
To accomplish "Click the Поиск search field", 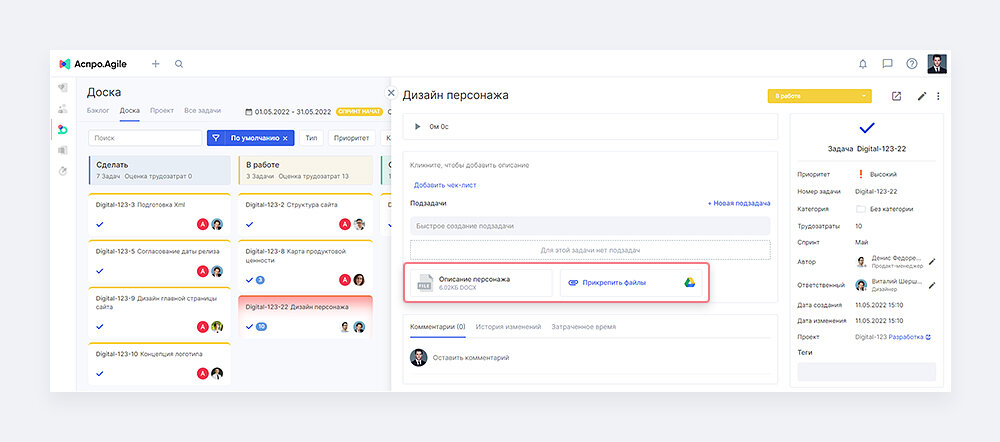I will [x=145, y=138].
